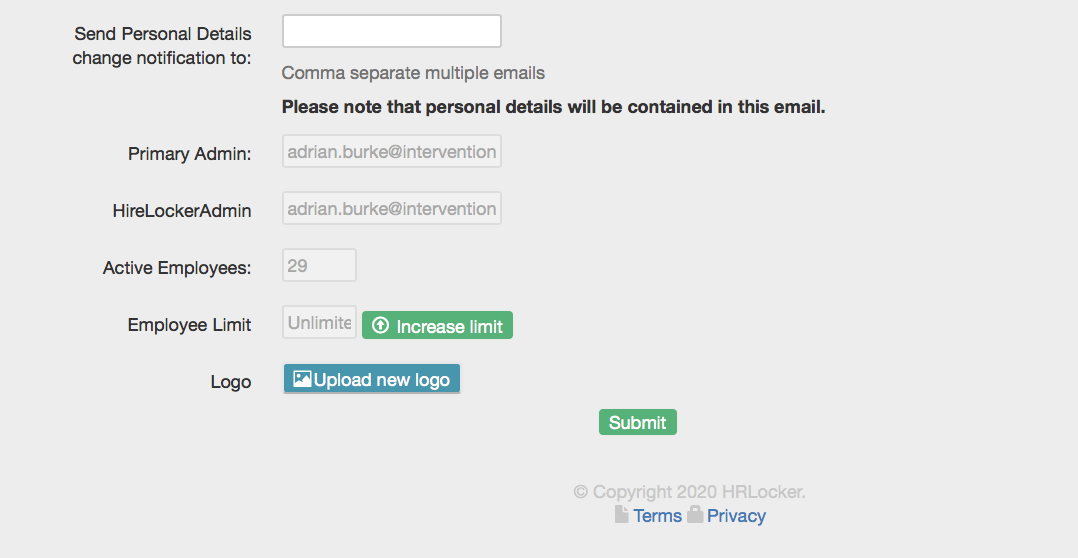Click the document icon beside Terms
Viewport: 1078px width, 558px height.
pos(622,515)
